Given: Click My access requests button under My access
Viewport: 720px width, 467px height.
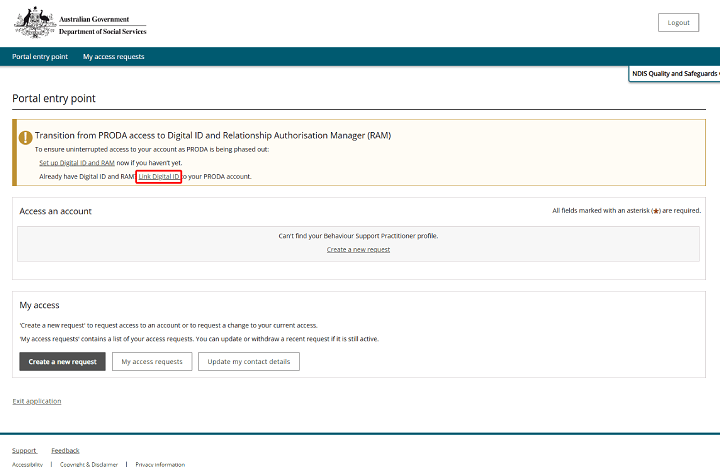Looking at the screenshot, I should click(x=151, y=361).
